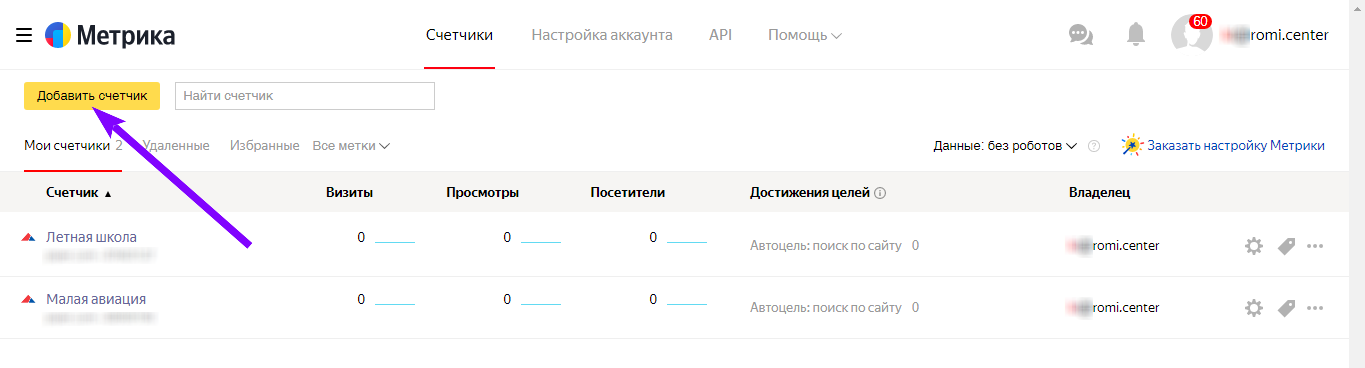
Task: Click Автоцель text in Летная школа row
Action: [x=826, y=246]
